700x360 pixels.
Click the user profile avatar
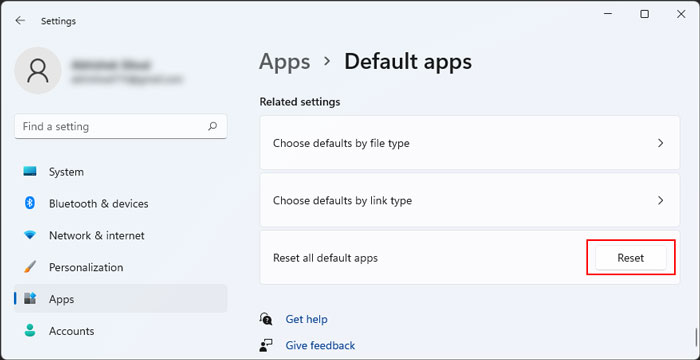click(38, 71)
